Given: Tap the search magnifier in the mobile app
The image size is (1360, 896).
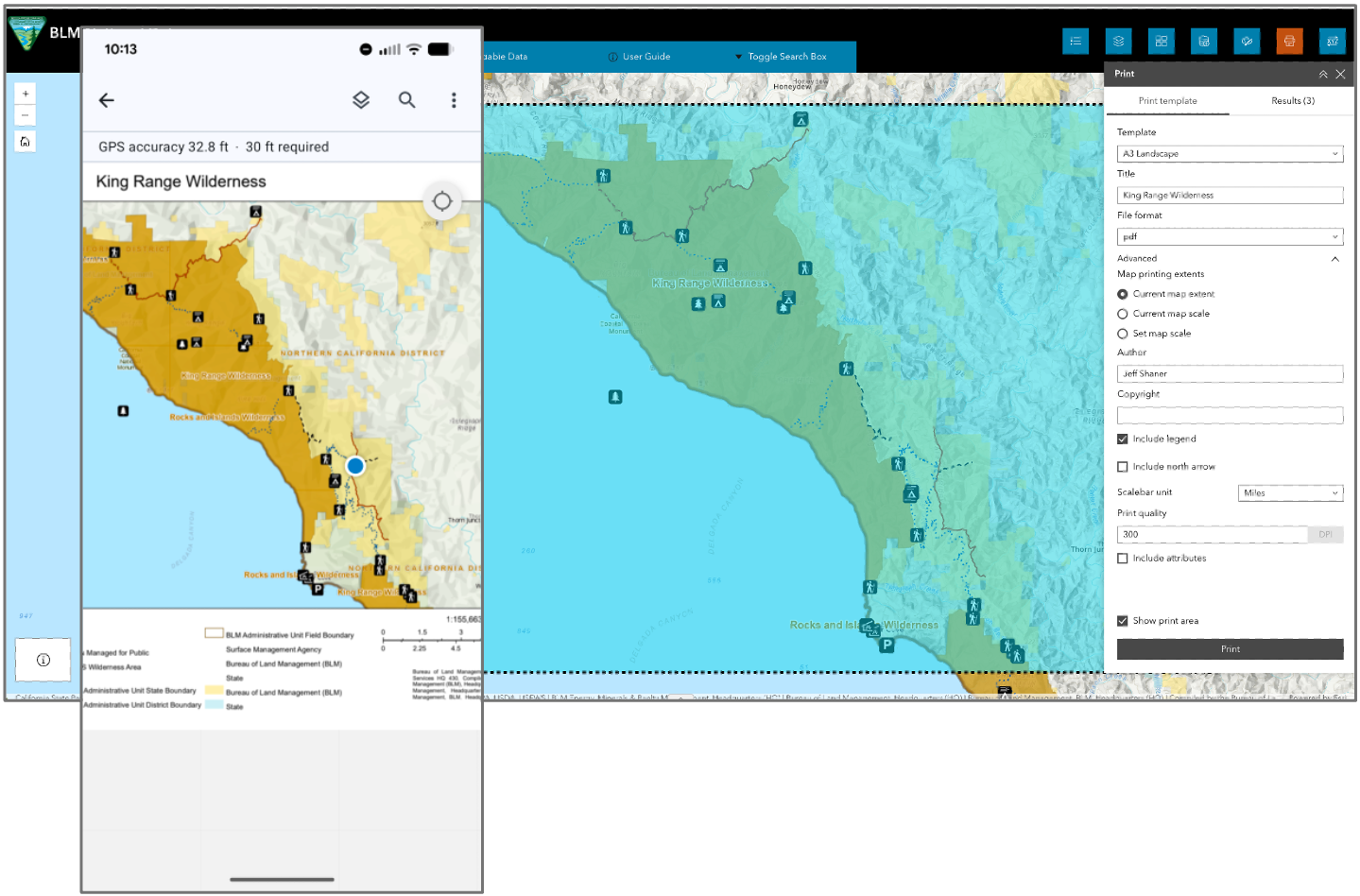Looking at the screenshot, I should pyautogui.click(x=406, y=99).
